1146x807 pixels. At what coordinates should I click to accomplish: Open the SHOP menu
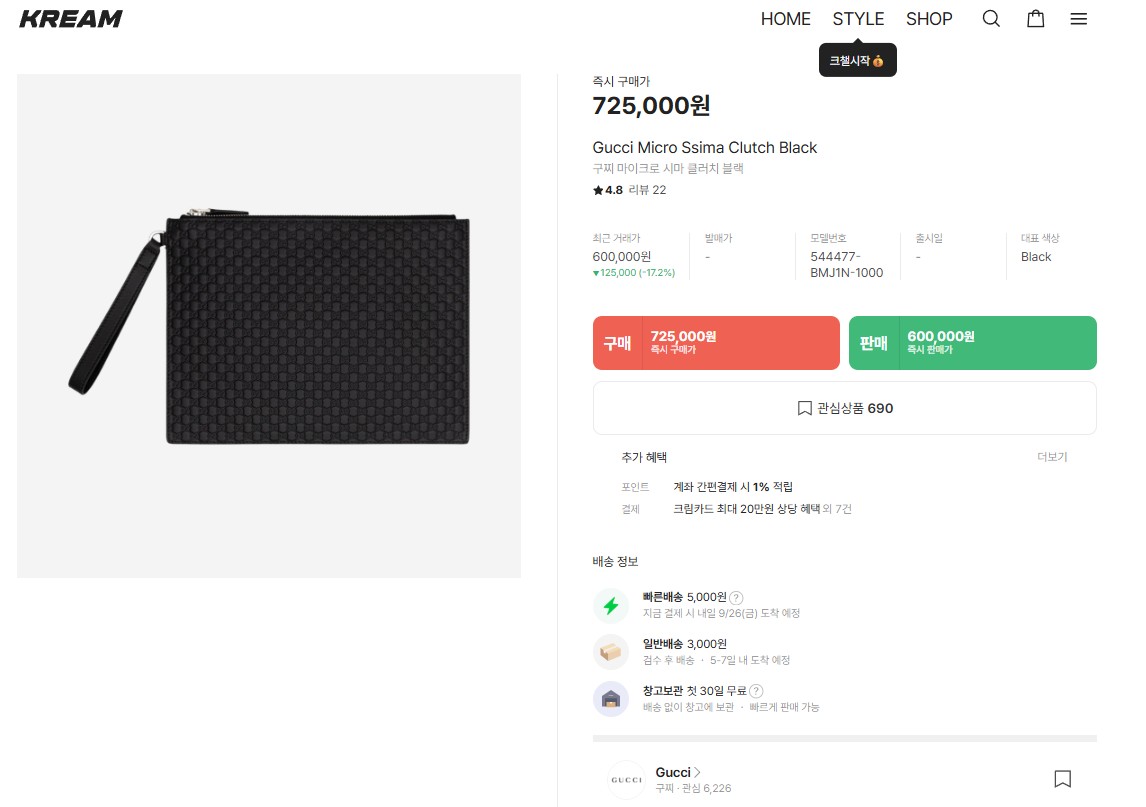click(929, 19)
